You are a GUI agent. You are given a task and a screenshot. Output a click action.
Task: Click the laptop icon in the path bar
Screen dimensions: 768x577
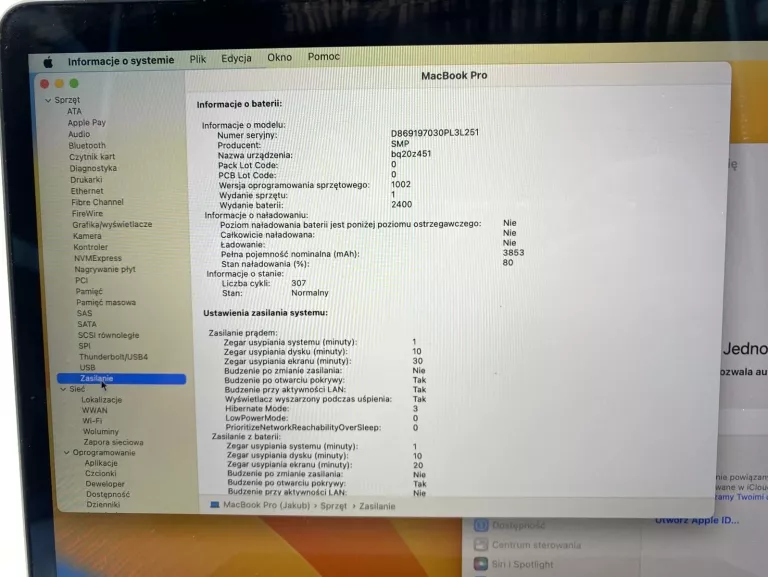215,505
